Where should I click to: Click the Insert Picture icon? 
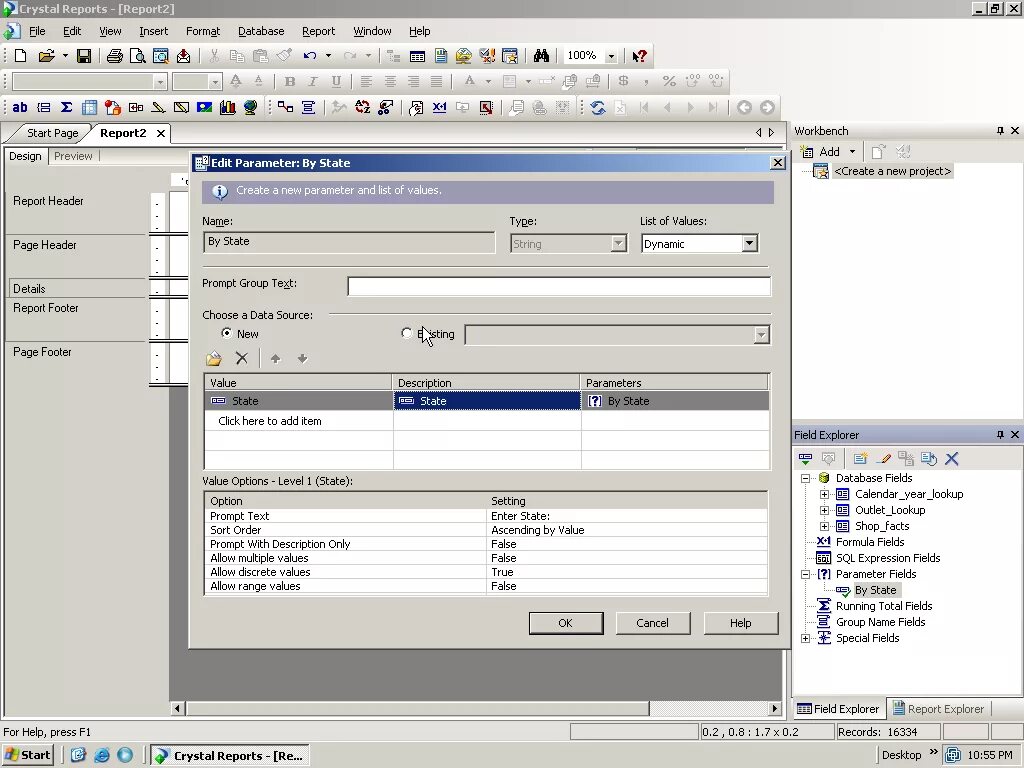204,108
